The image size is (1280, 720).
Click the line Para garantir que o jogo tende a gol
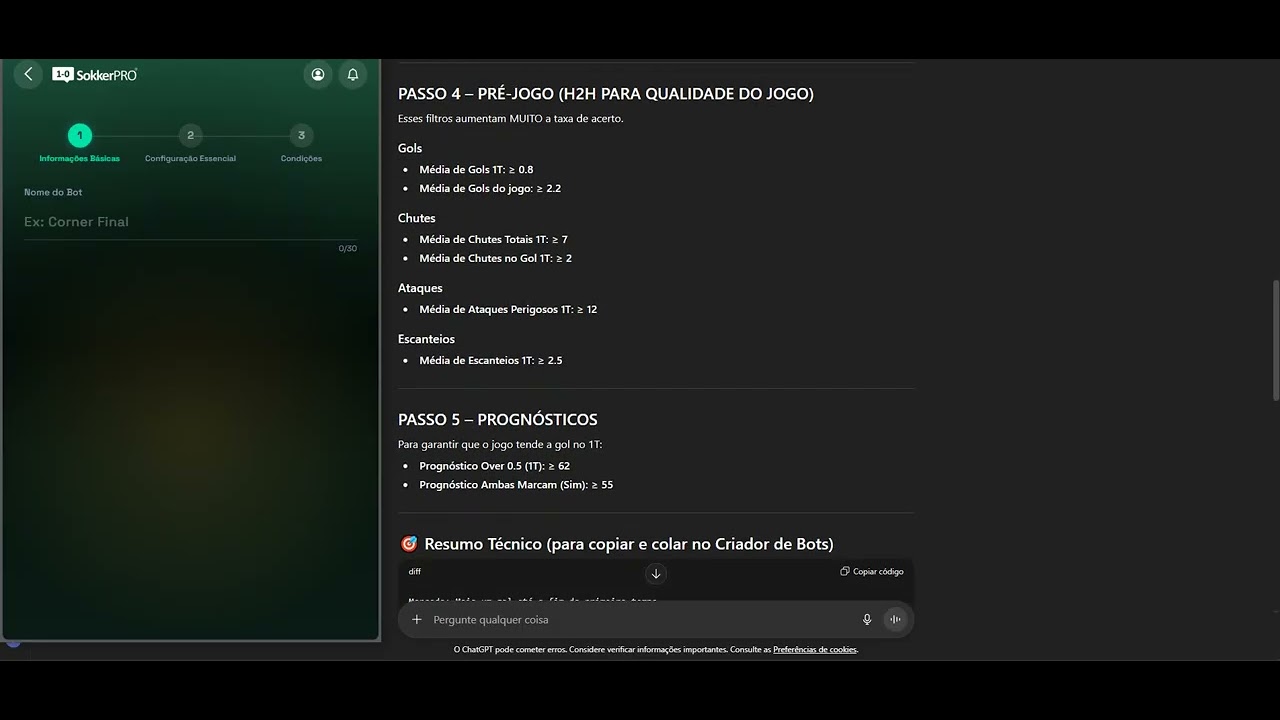coord(500,445)
